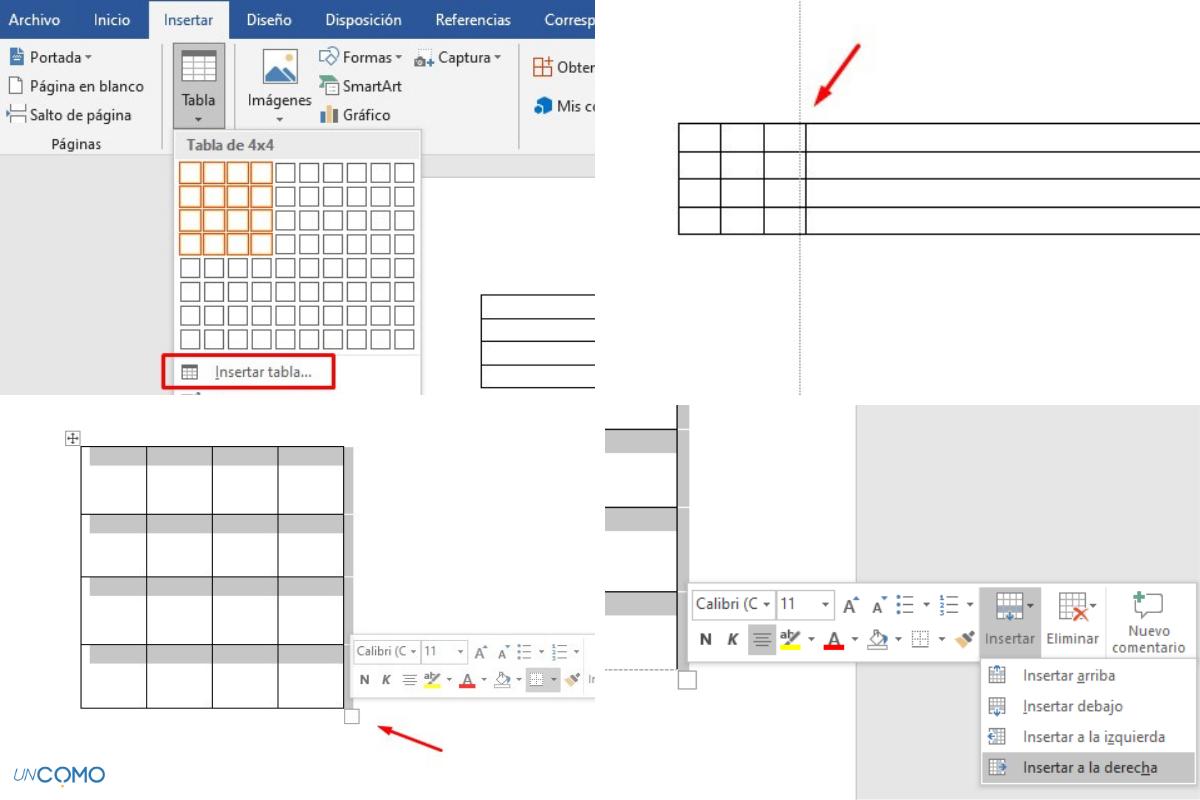Click the table move handle with four arrows
The width and height of the screenshot is (1200, 800).
point(72,438)
